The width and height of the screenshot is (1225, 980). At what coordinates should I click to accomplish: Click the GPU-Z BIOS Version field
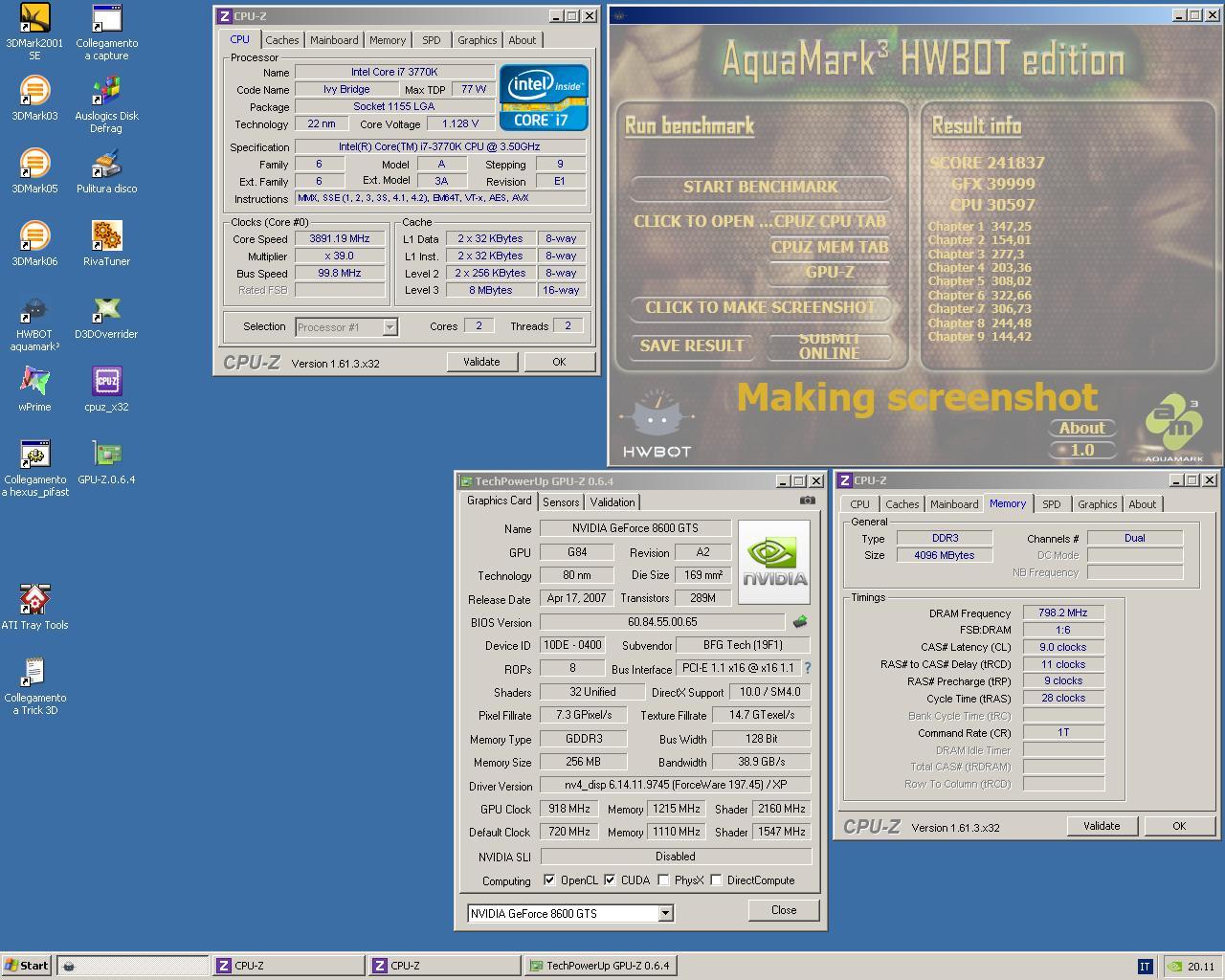(662, 622)
